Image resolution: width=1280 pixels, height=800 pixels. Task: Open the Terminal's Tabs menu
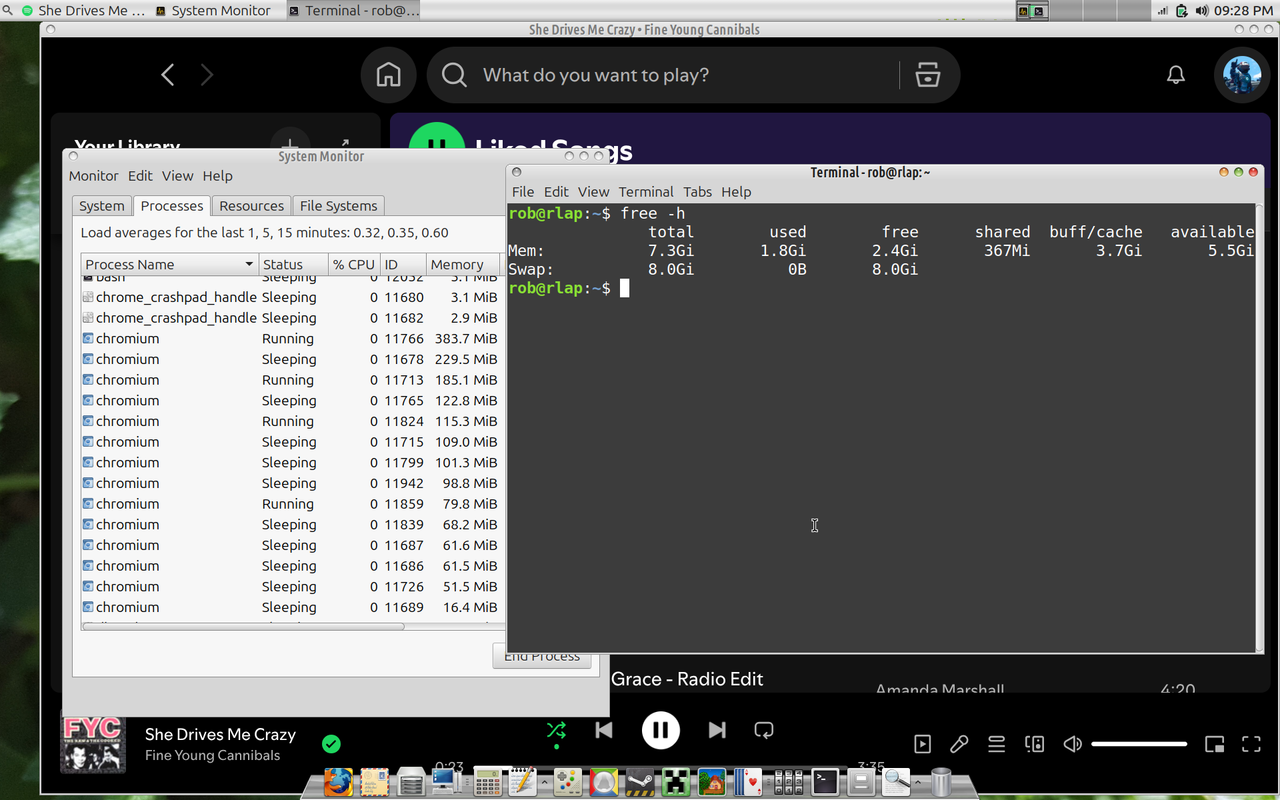(697, 192)
